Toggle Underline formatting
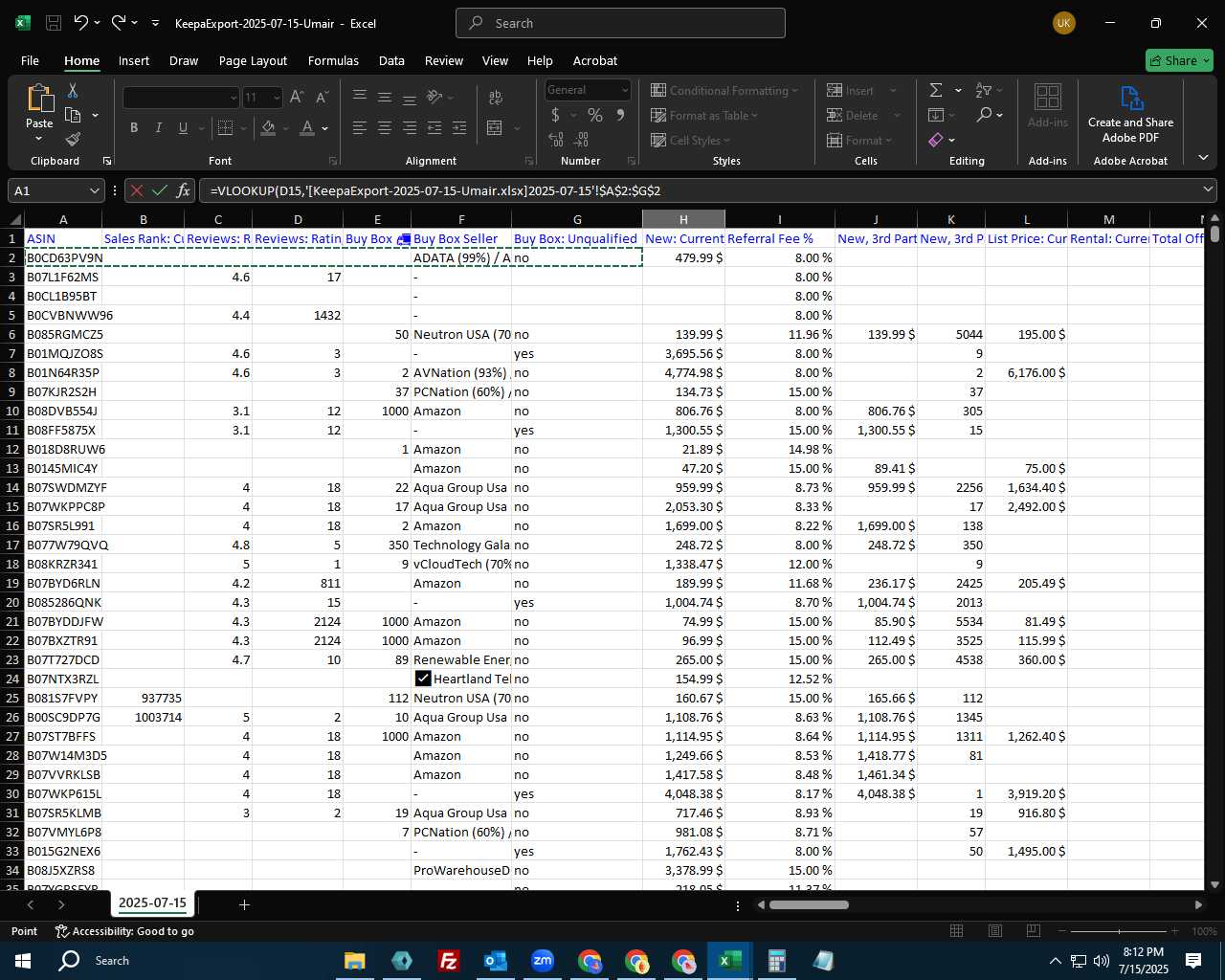Image resolution: width=1225 pixels, height=980 pixels. click(x=183, y=127)
